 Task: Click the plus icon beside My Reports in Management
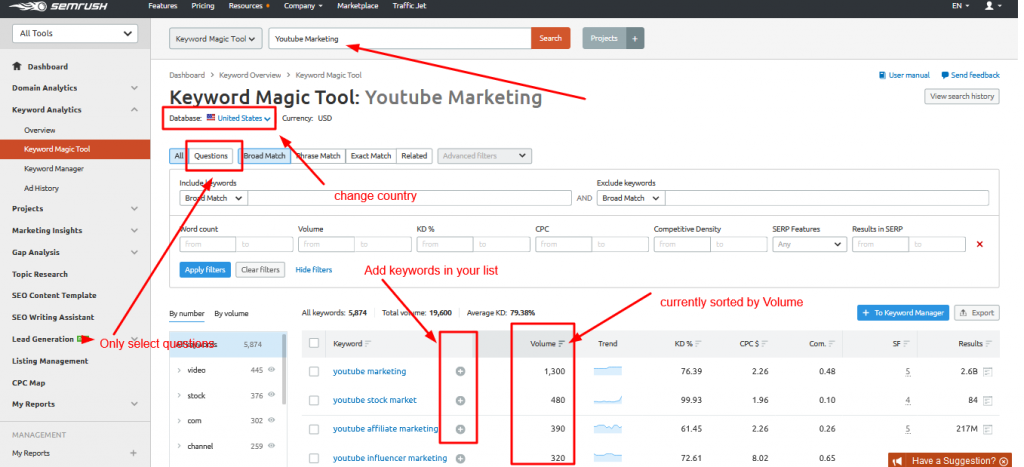click(x=133, y=453)
